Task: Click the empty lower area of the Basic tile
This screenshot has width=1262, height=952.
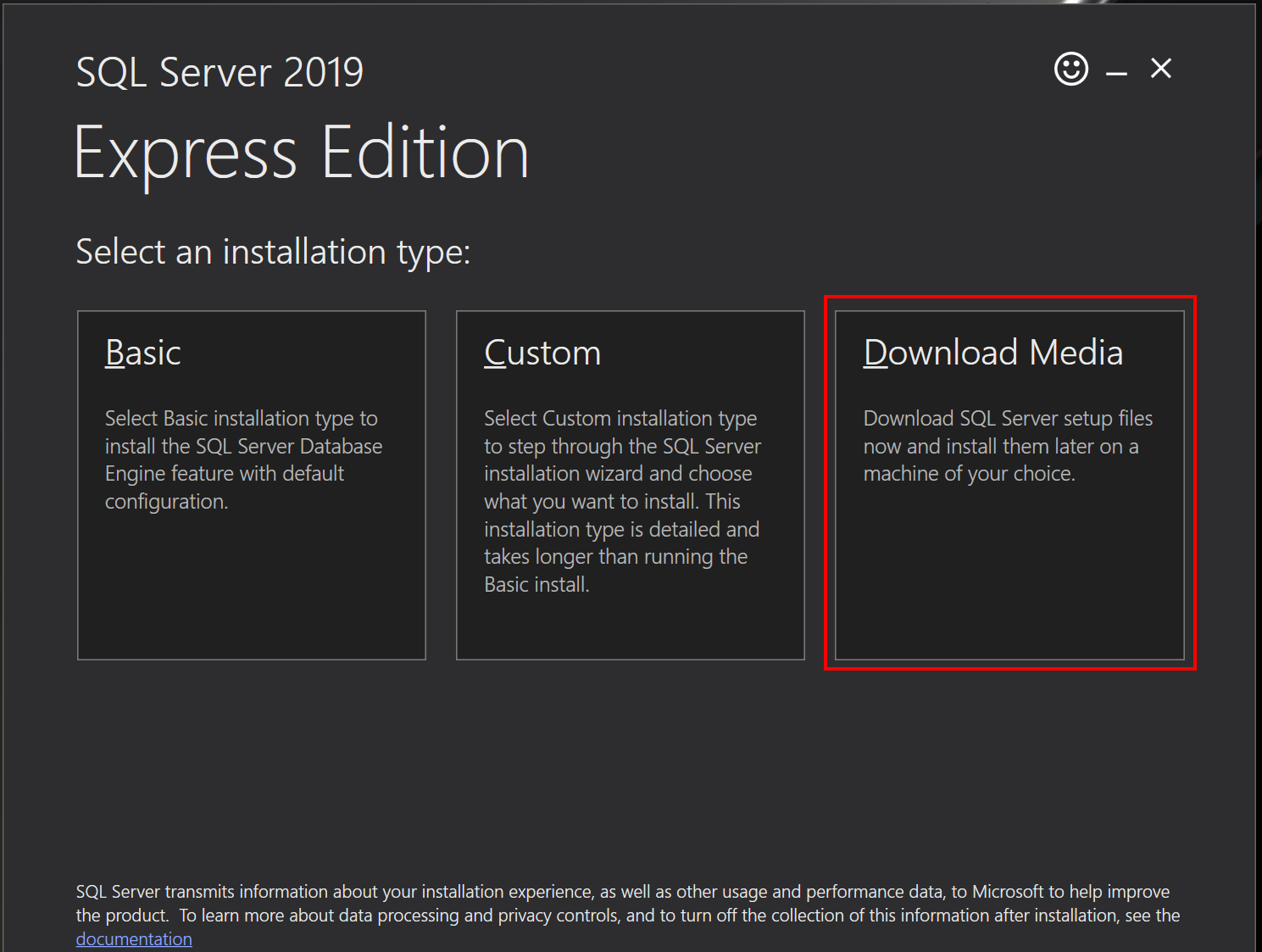Action: coord(252,585)
